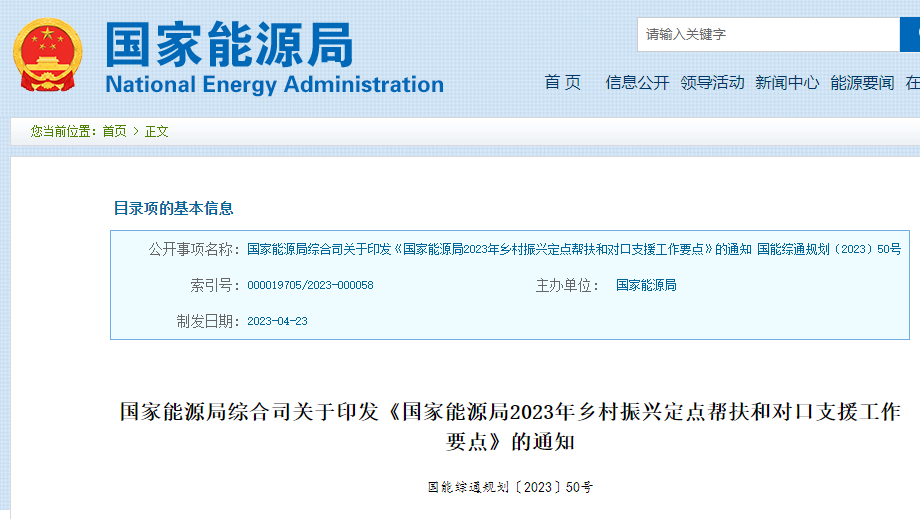Click the 正文 breadcrumb item
This screenshot has width=920, height=519.
pos(157,131)
